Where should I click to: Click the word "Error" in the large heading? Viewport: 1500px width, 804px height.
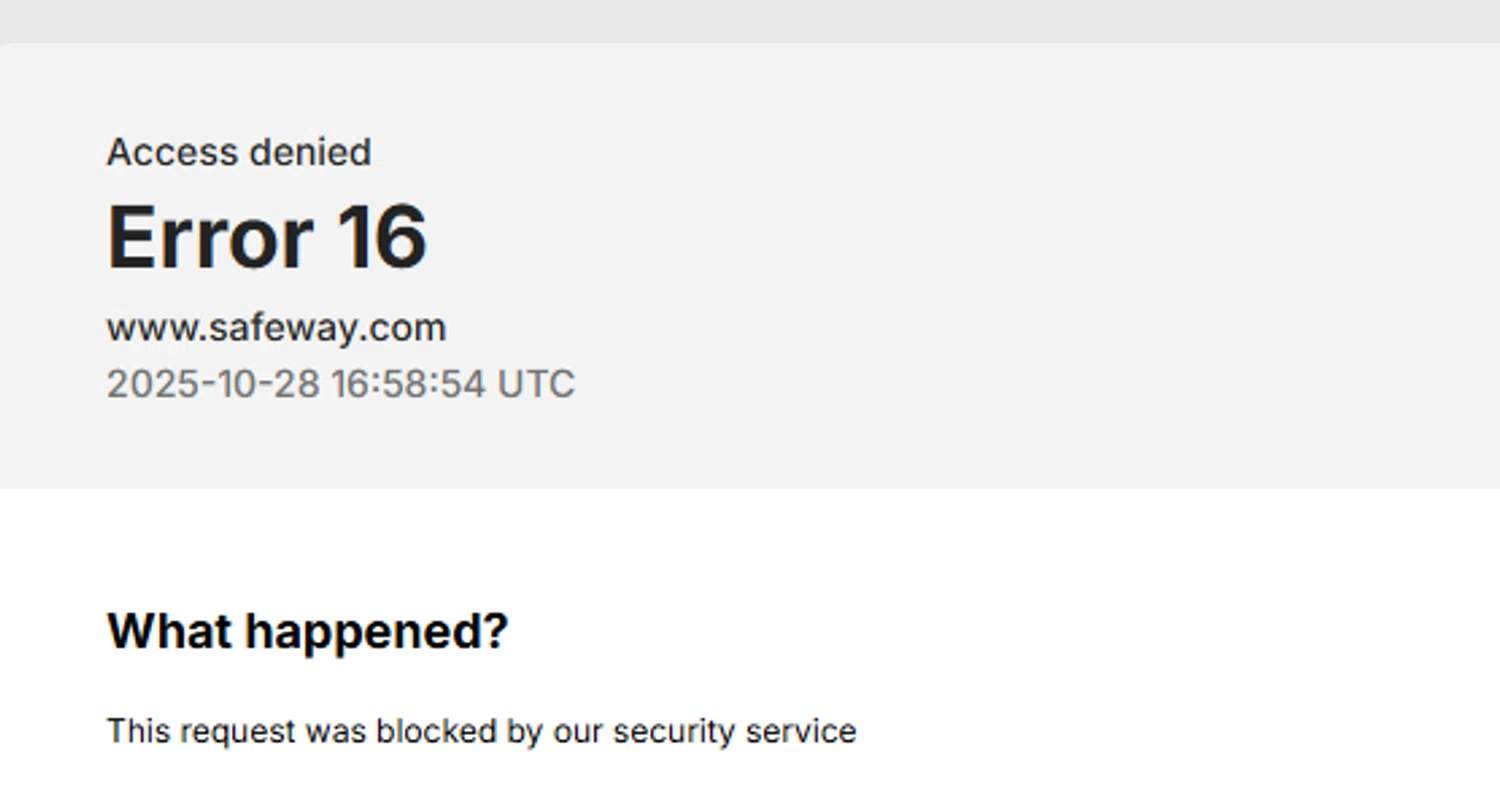(210, 238)
